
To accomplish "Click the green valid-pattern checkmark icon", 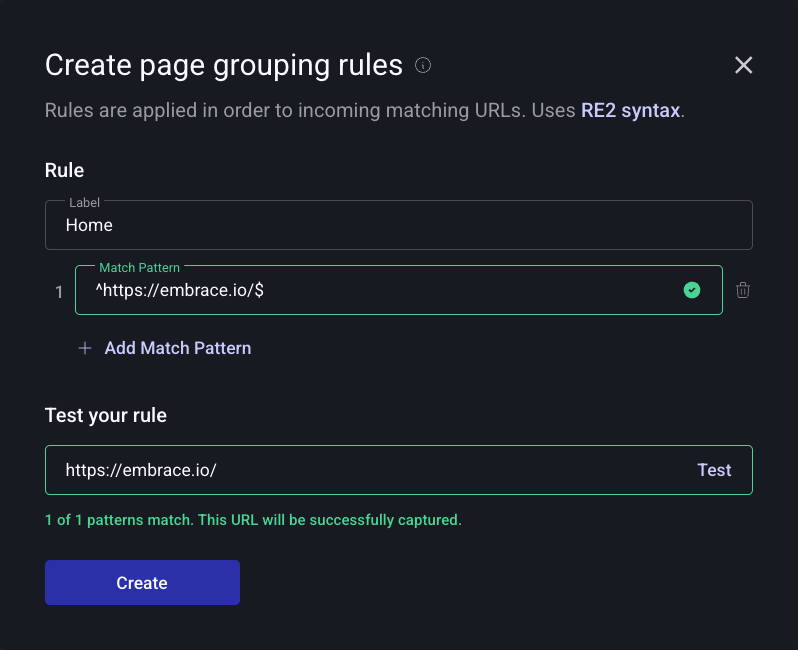I will click(691, 290).
